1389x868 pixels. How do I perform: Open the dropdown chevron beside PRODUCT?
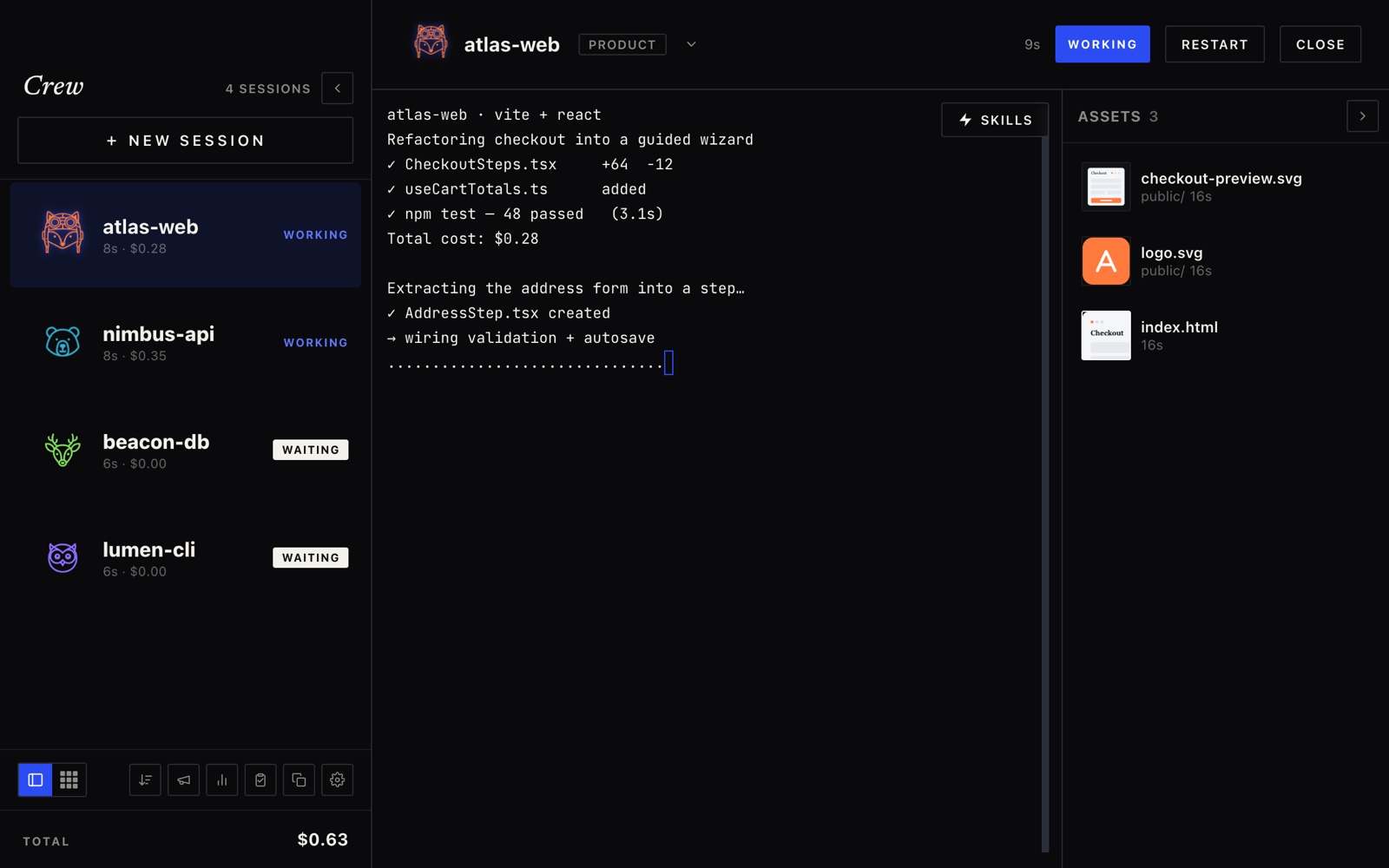pyautogui.click(x=691, y=44)
